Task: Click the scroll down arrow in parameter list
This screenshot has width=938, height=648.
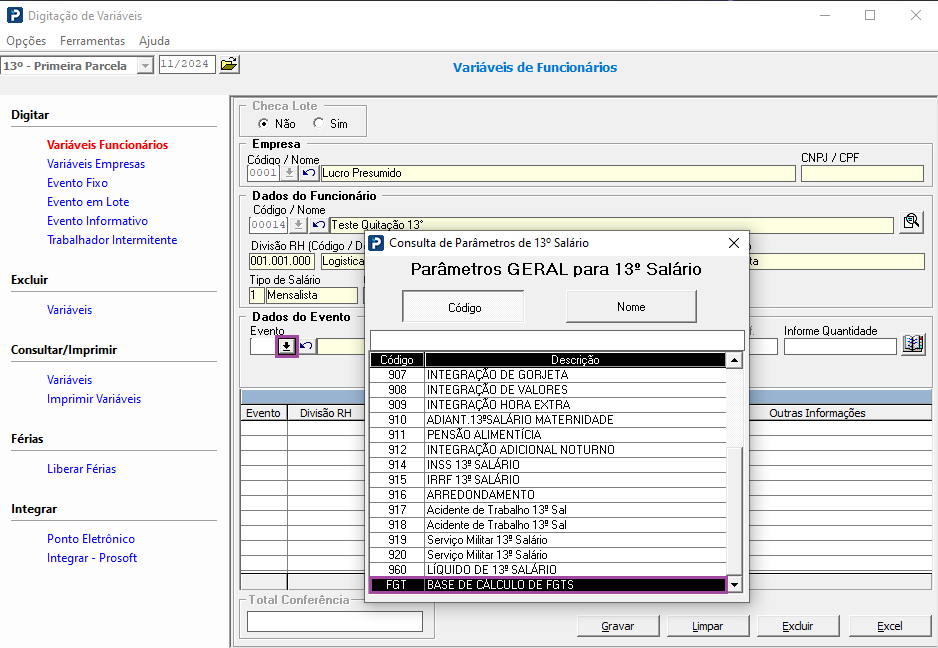Action: 734,585
